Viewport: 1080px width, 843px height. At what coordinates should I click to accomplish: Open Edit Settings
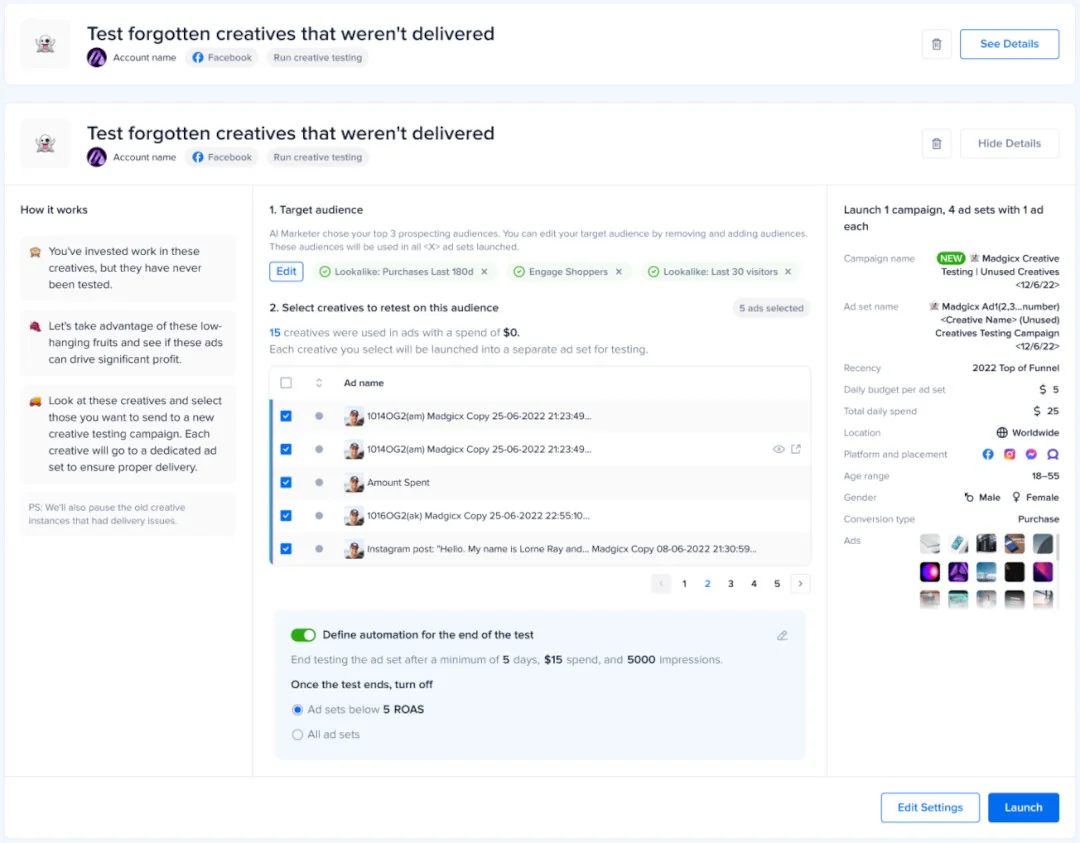930,807
